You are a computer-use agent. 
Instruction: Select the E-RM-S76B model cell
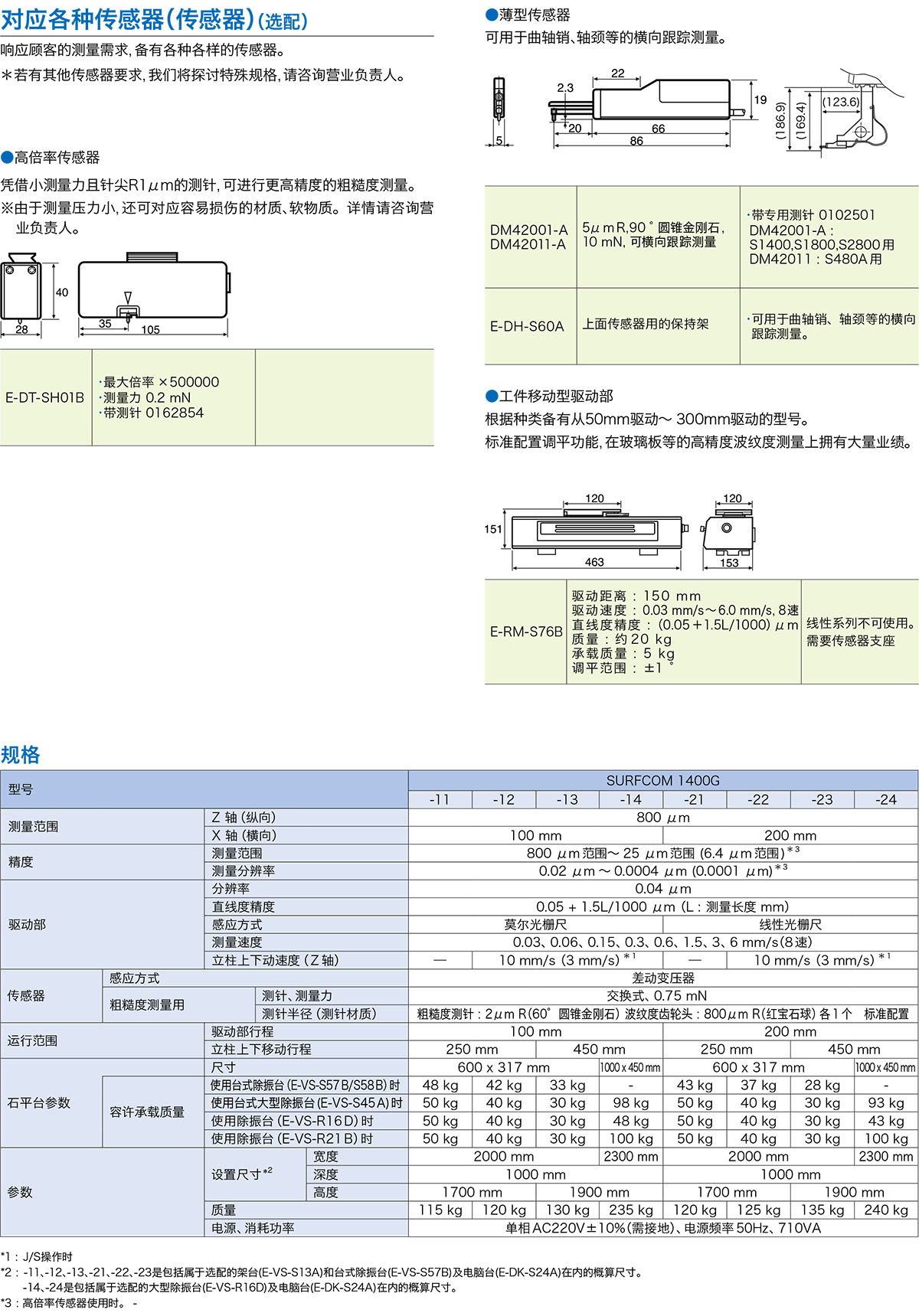[526, 632]
